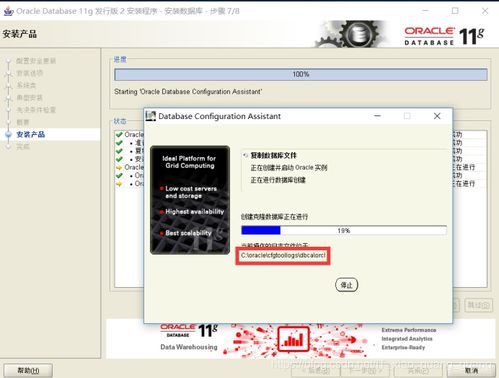
Task: Click the yellow arrow icon beside in-progress Oracle row
Action: (119, 167)
